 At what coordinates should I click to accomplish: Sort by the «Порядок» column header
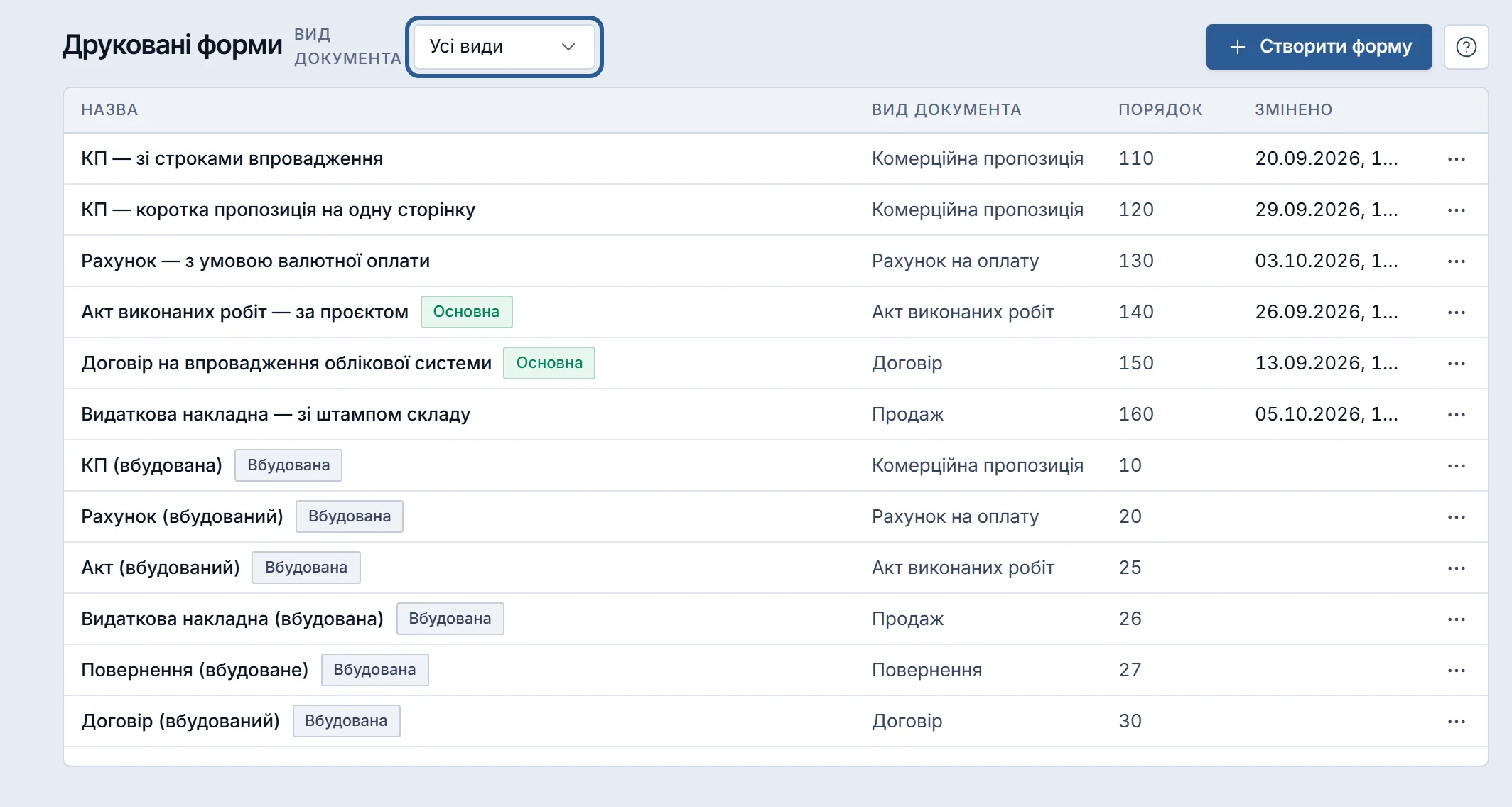(x=1160, y=110)
